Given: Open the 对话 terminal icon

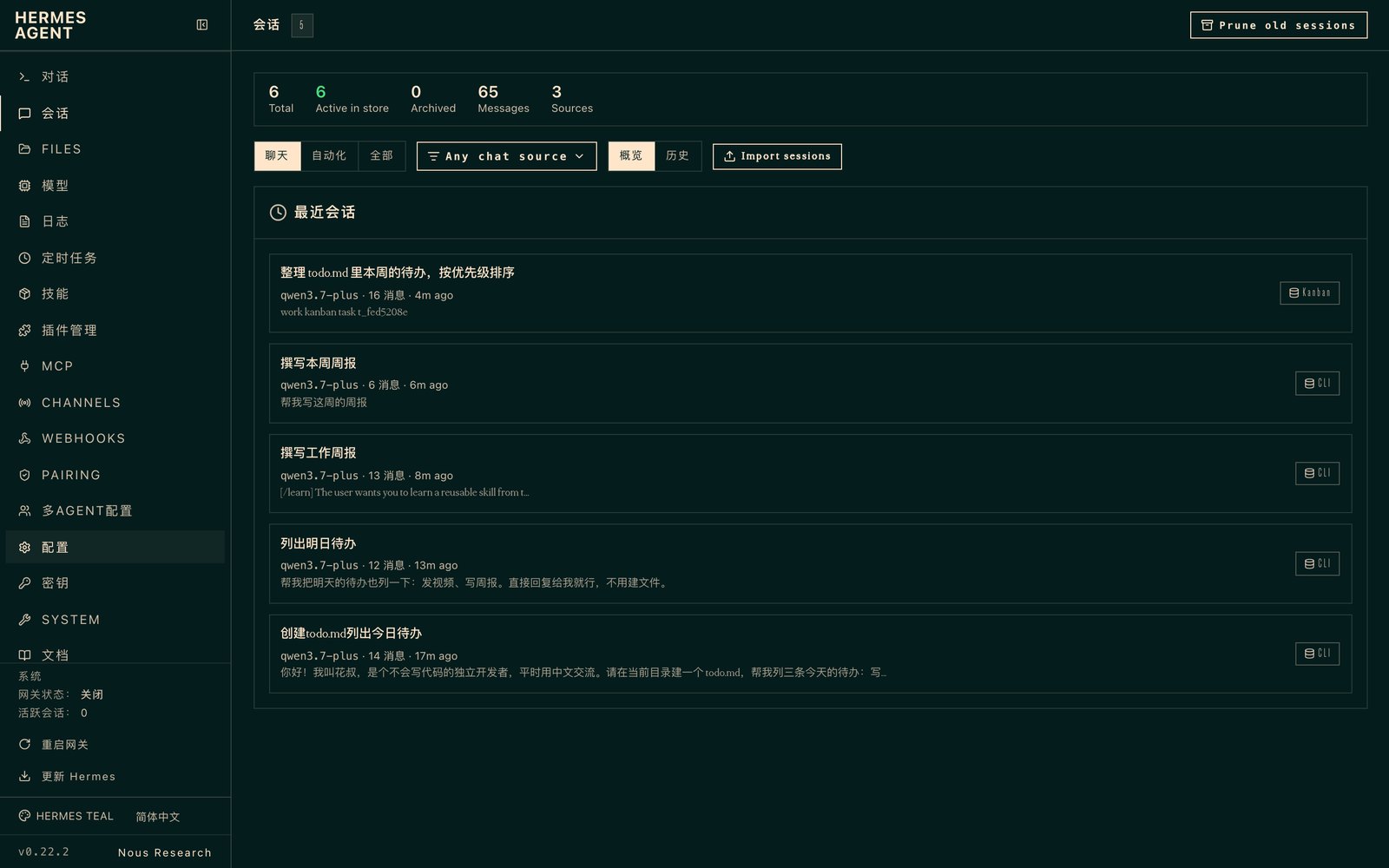Looking at the screenshot, I should point(24,77).
